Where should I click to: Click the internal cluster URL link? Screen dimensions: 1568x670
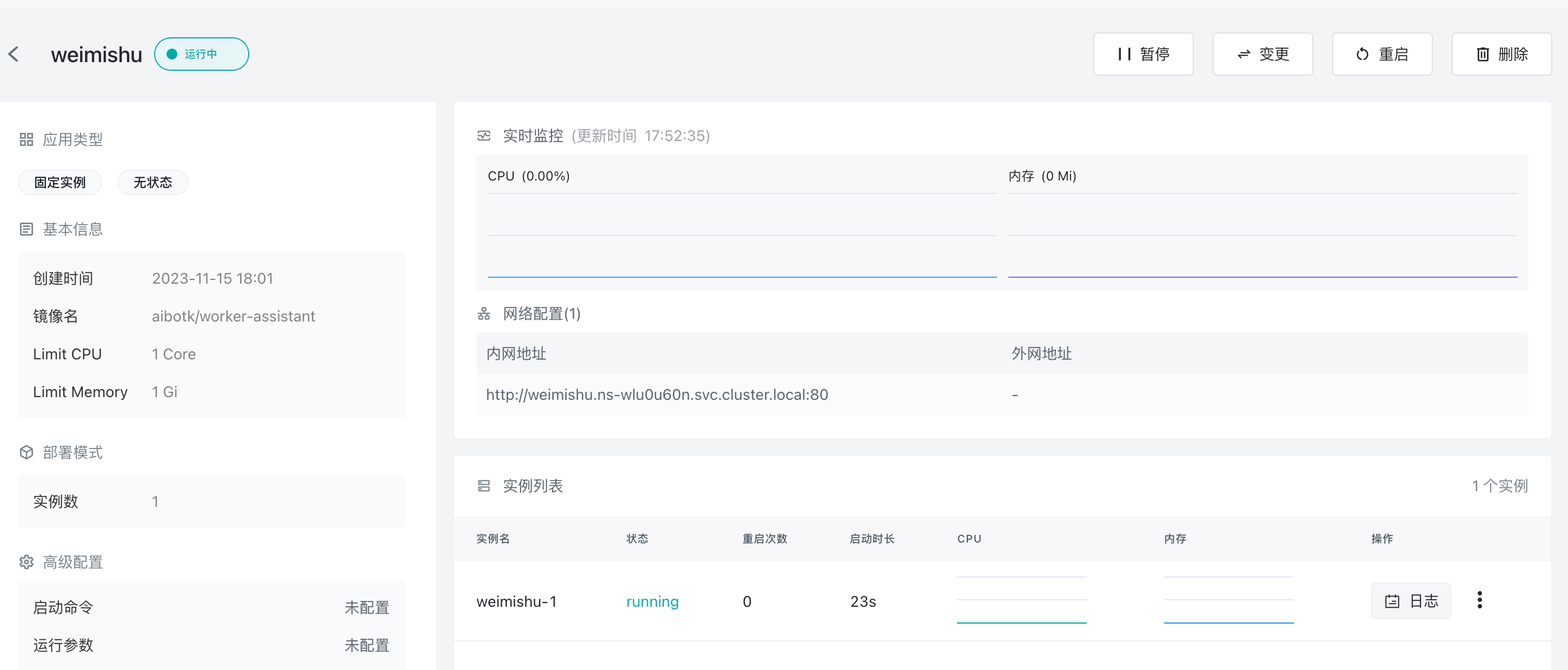[656, 394]
